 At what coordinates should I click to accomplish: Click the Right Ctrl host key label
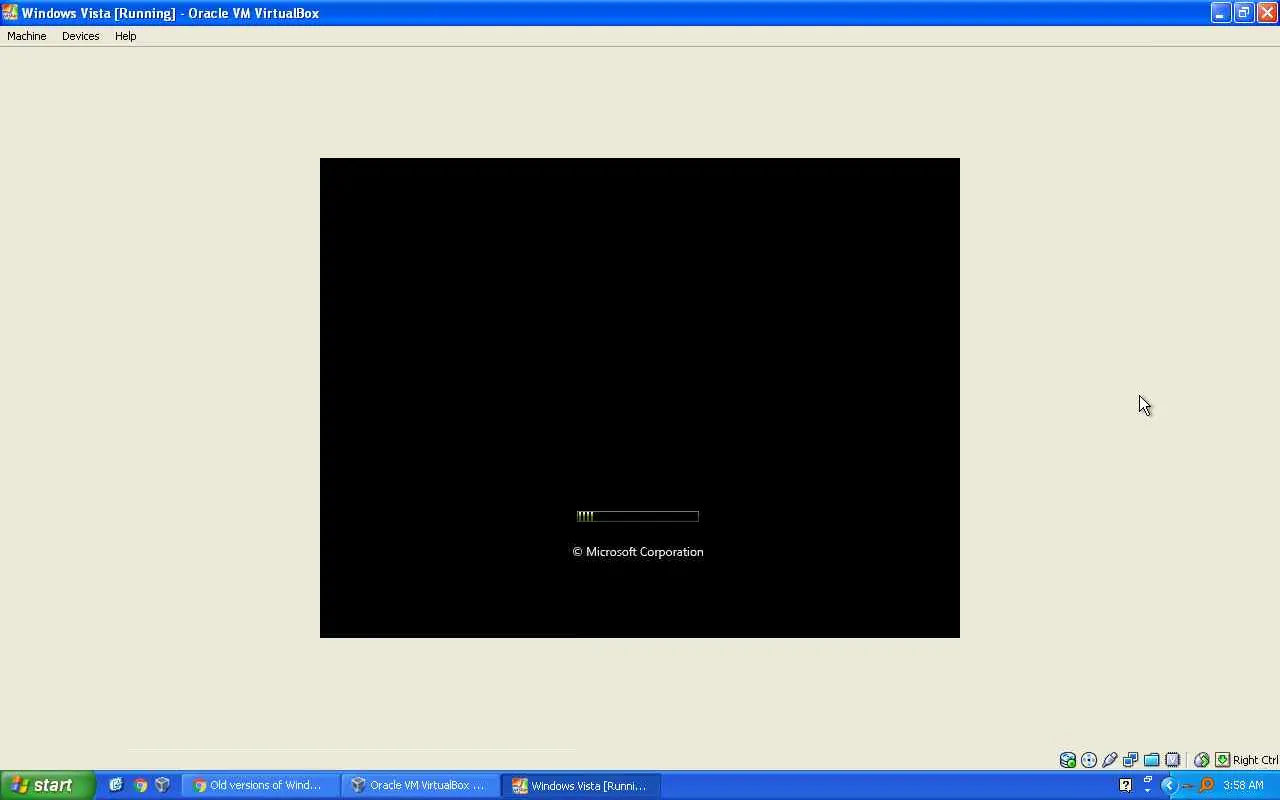point(1255,760)
